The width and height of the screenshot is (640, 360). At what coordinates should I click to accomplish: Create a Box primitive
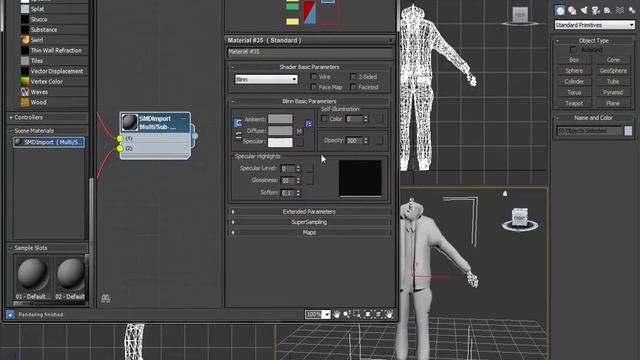pyautogui.click(x=574, y=60)
